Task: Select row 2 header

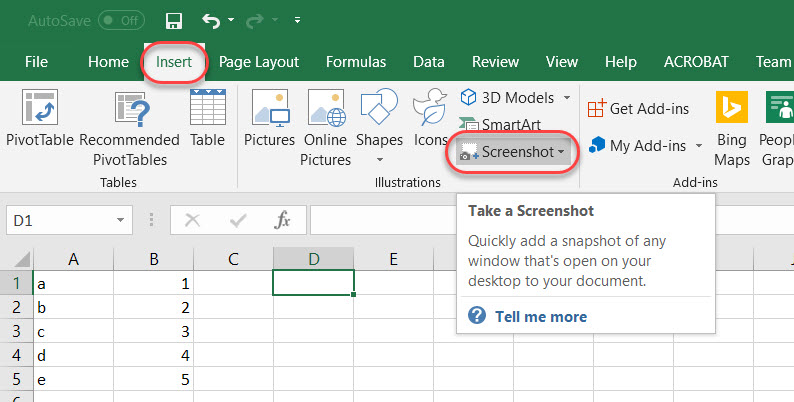Action: click(16, 307)
